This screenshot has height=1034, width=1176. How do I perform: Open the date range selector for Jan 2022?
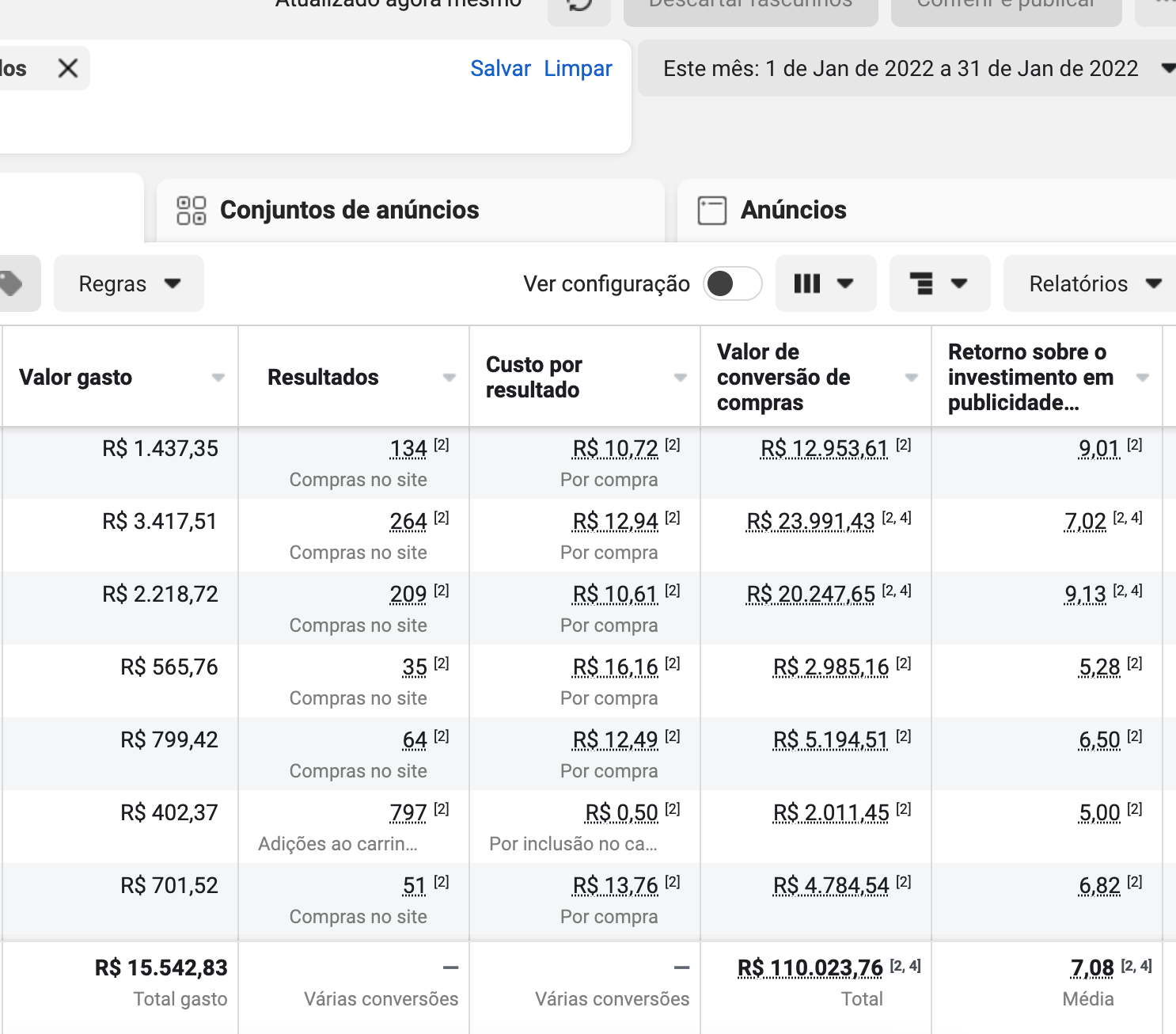coord(907,69)
